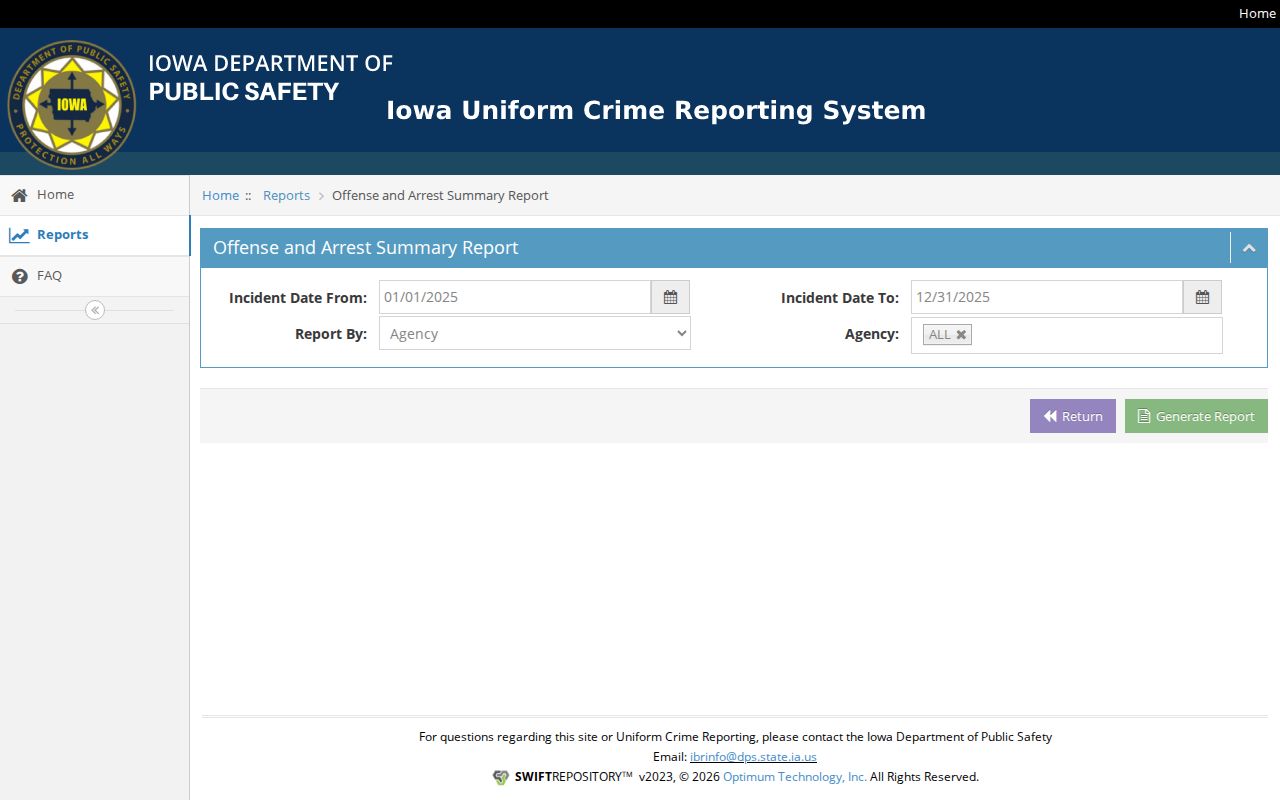
Task: Open the Optimum Technology, Inc. link
Action: click(x=795, y=777)
